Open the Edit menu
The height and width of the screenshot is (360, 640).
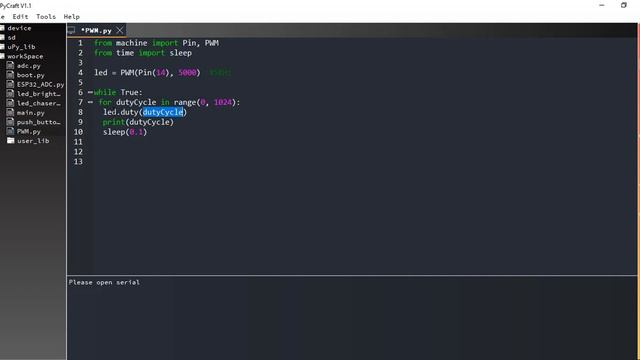[x=20, y=17]
